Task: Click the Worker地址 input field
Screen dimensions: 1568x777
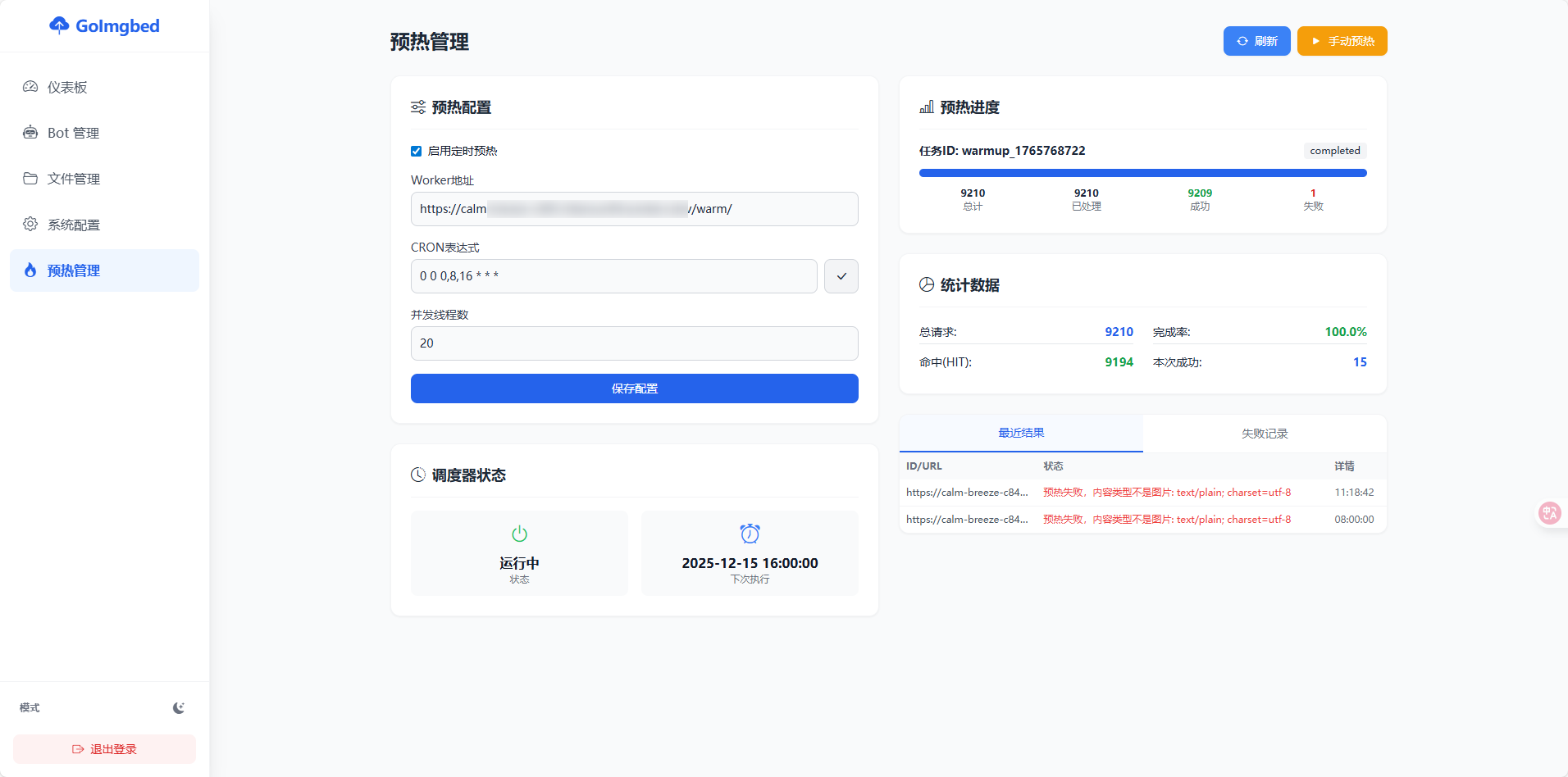Action: 634,209
